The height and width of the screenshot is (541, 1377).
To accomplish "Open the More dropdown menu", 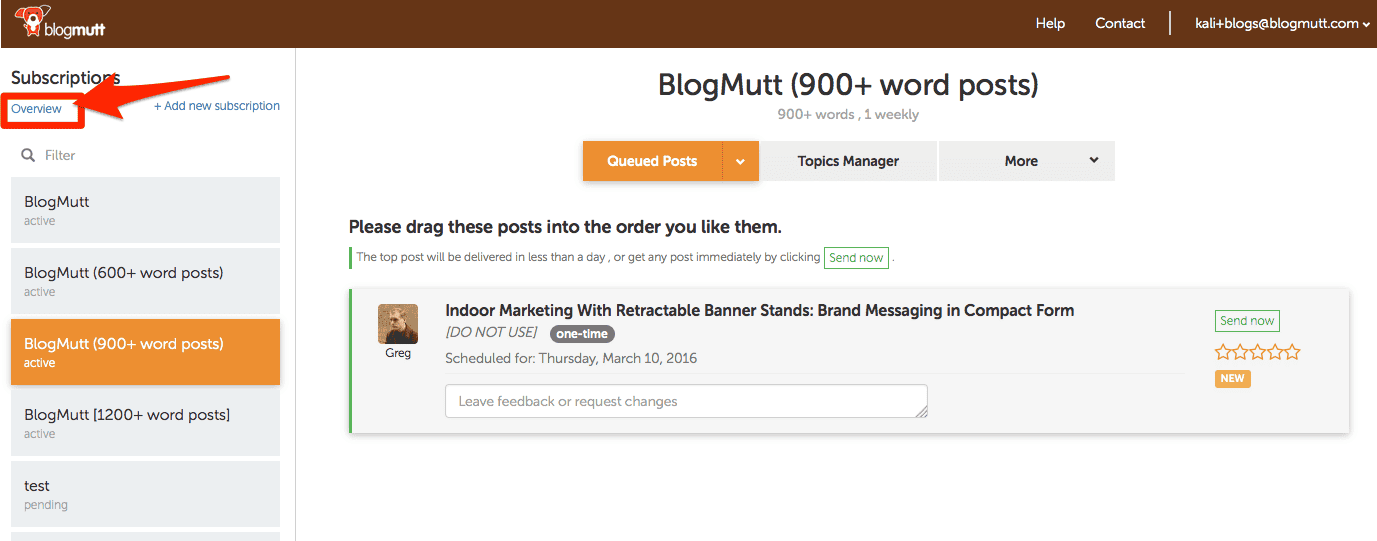I will pos(1027,161).
